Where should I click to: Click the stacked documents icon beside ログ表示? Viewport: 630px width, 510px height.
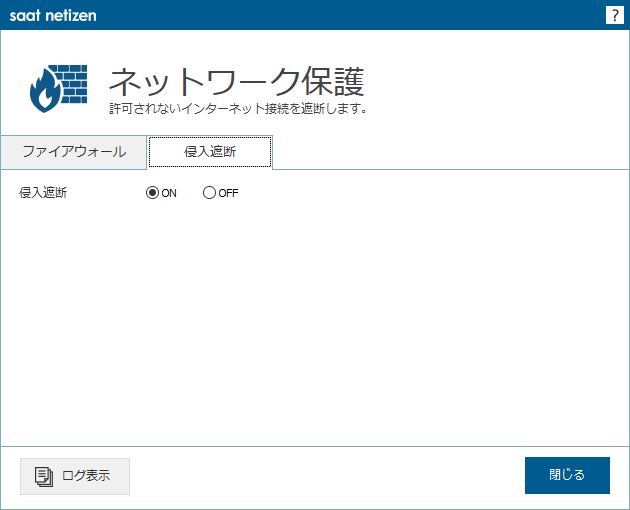[x=44, y=477]
